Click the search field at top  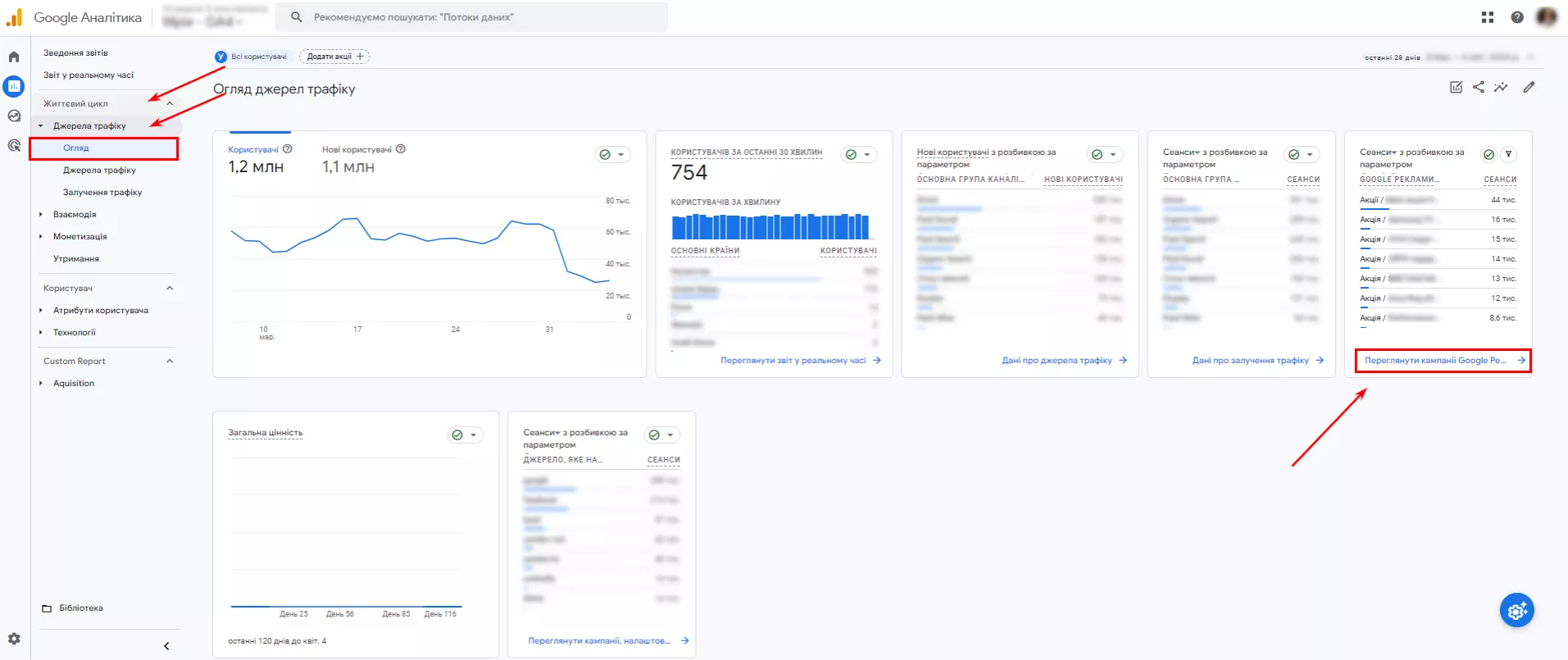point(471,17)
